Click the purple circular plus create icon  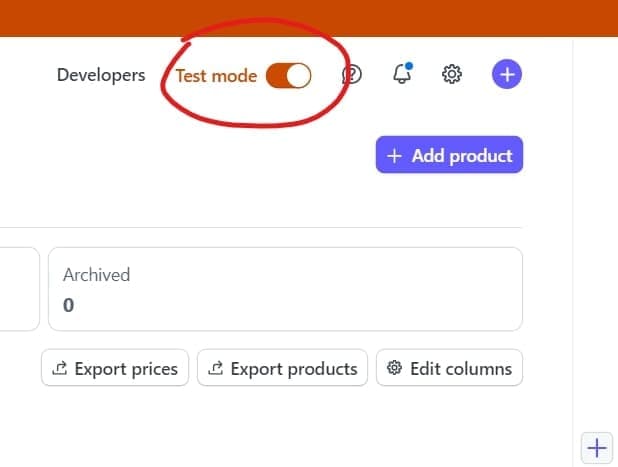(x=507, y=74)
